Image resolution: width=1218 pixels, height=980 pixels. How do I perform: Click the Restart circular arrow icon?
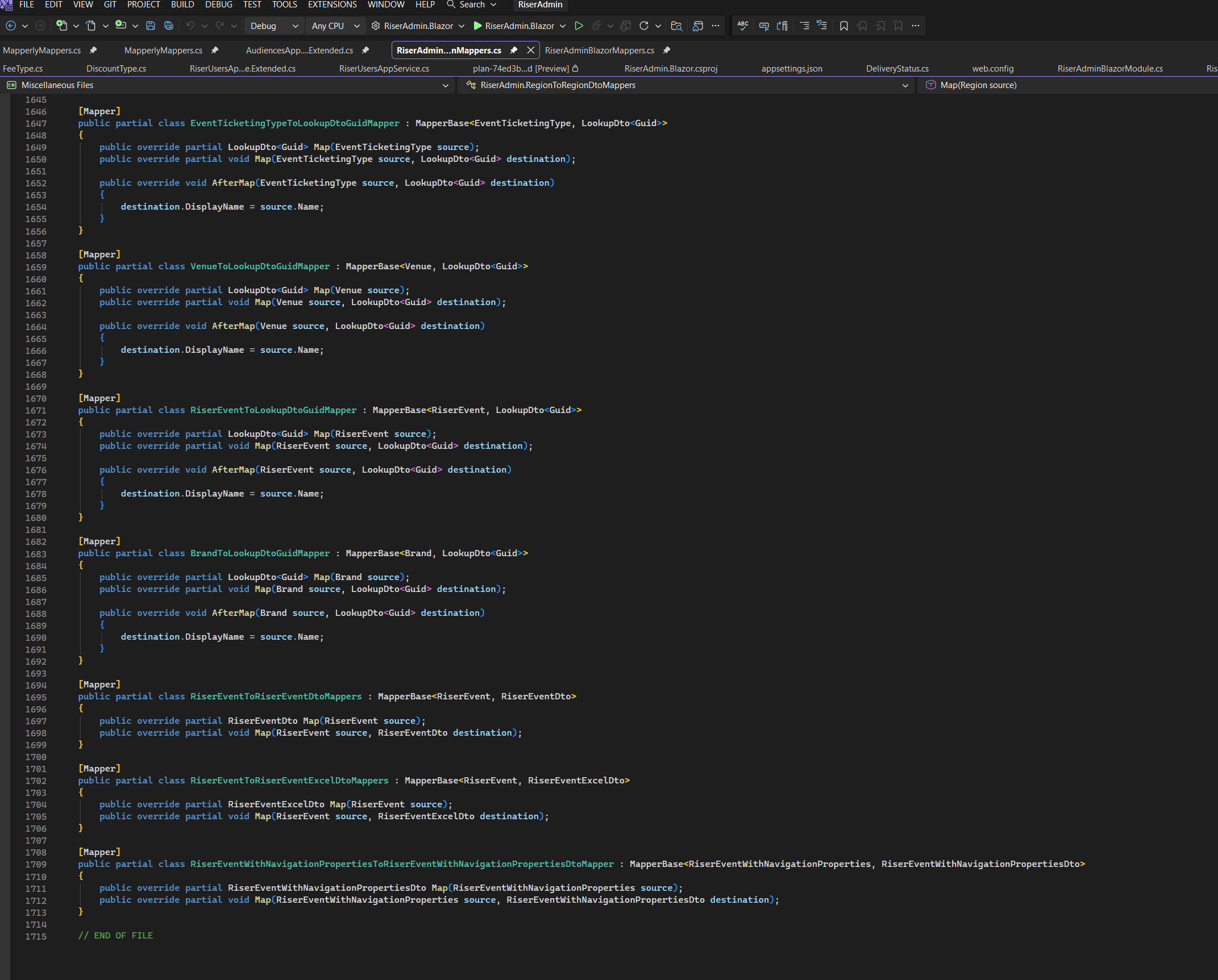(x=643, y=26)
